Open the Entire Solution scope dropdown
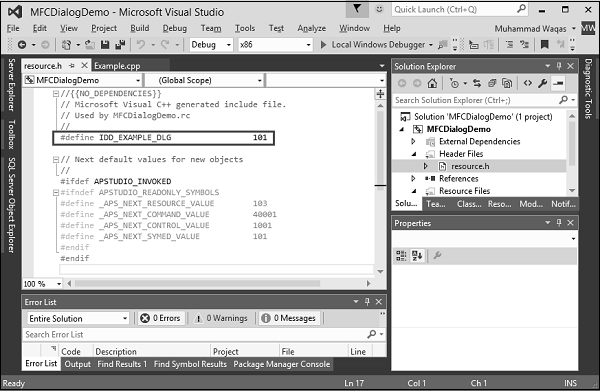 click(78, 318)
